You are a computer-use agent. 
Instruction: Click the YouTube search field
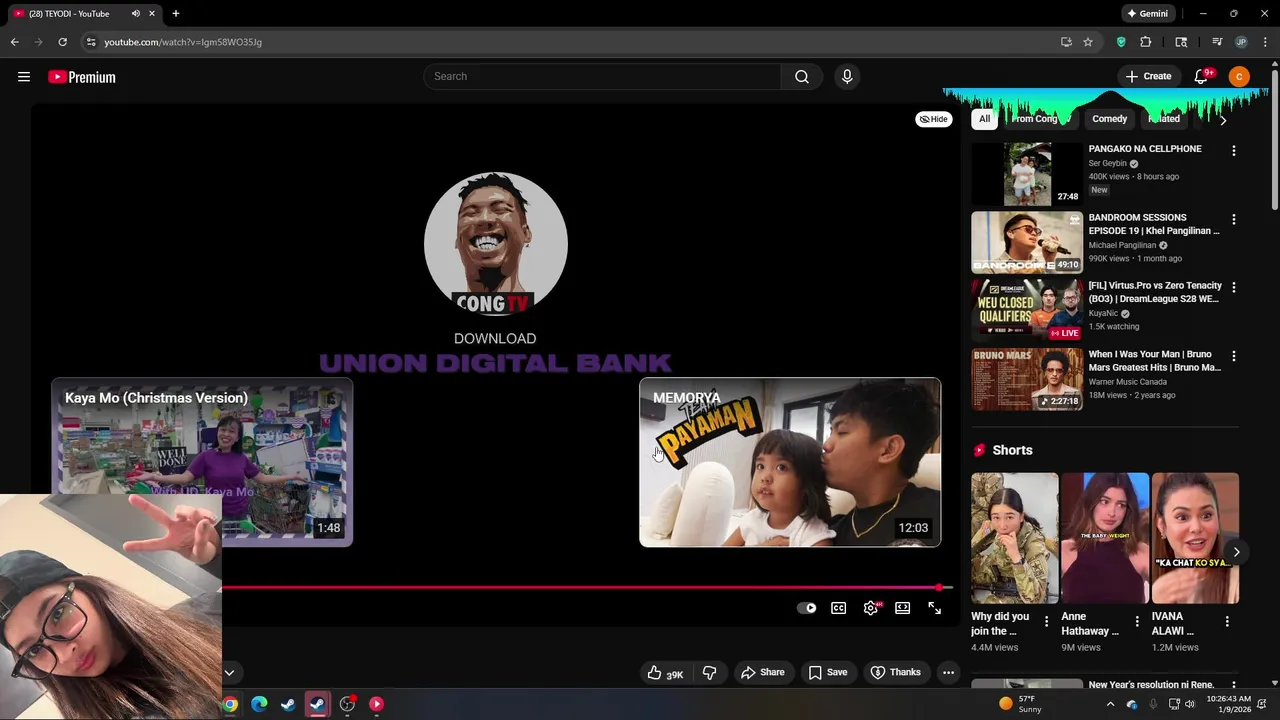click(x=602, y=77)
